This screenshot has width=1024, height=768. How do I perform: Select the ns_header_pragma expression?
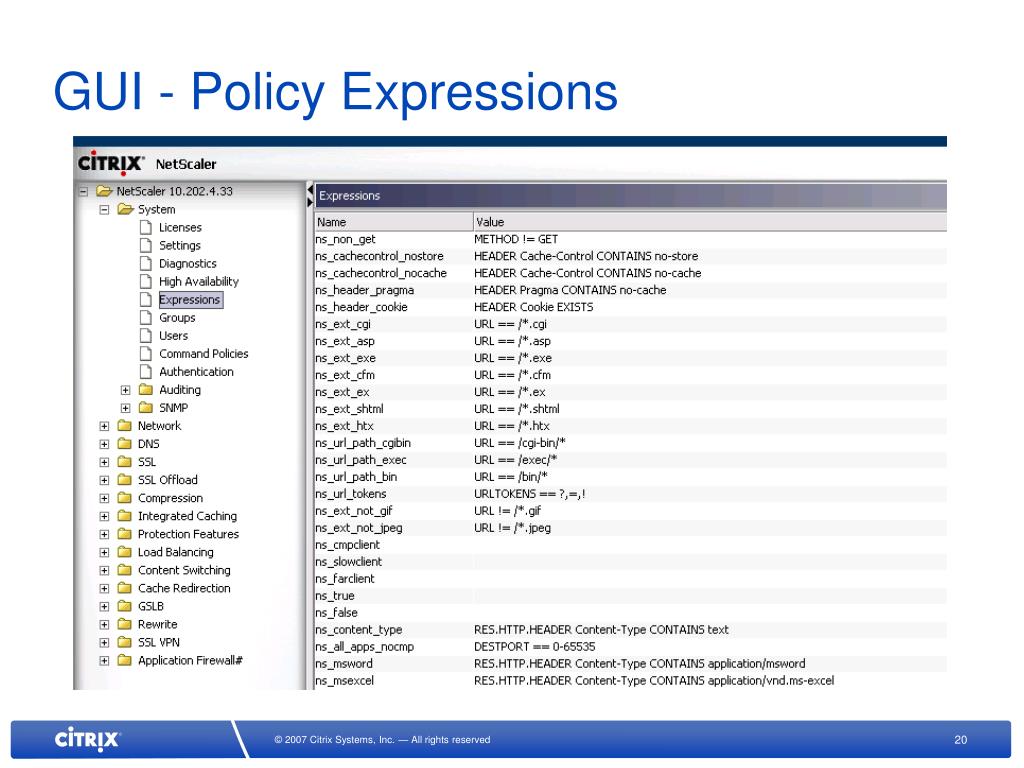pyautogui.click(x=630, y=291)
